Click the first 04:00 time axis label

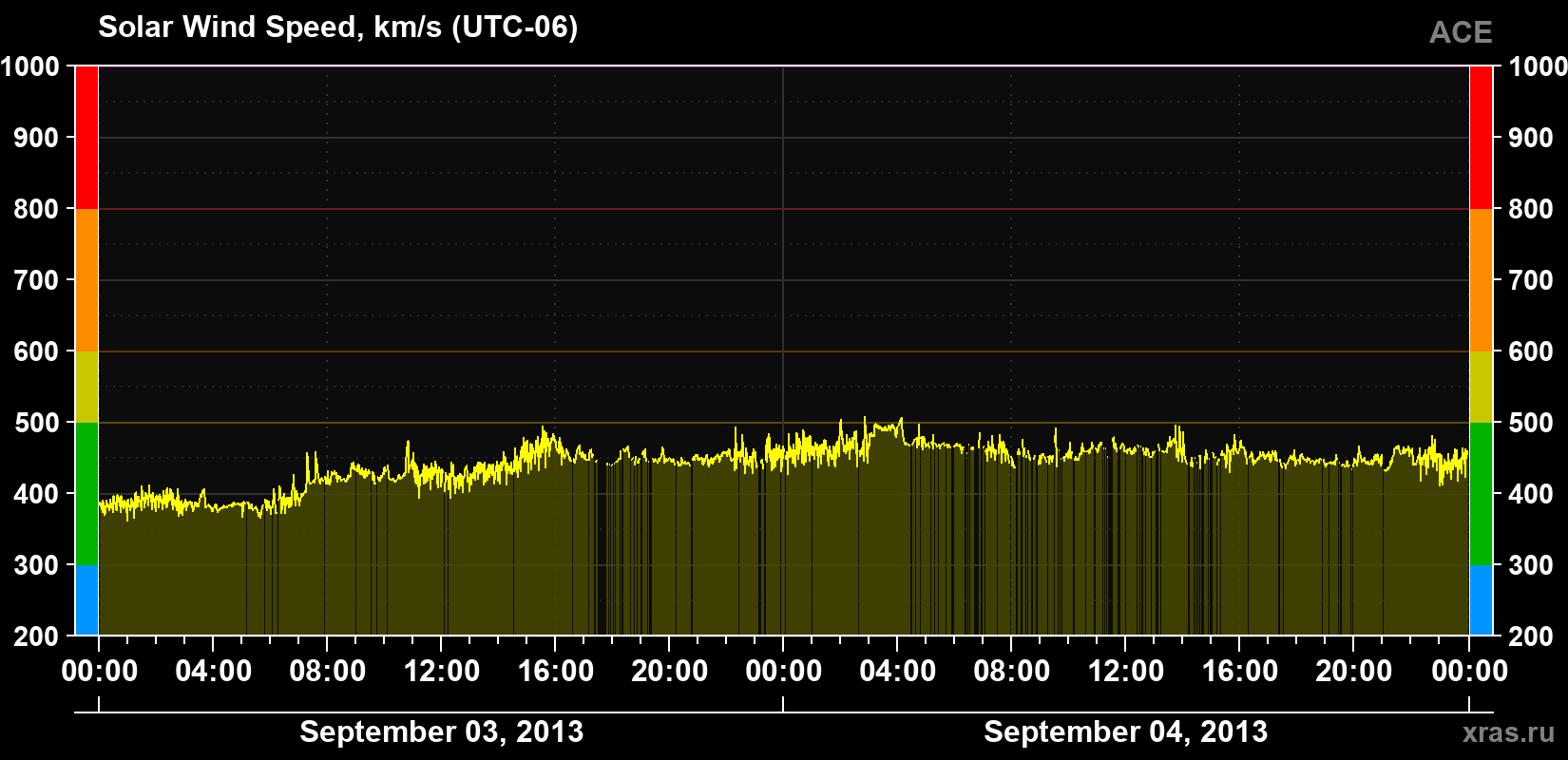point(214,672)
